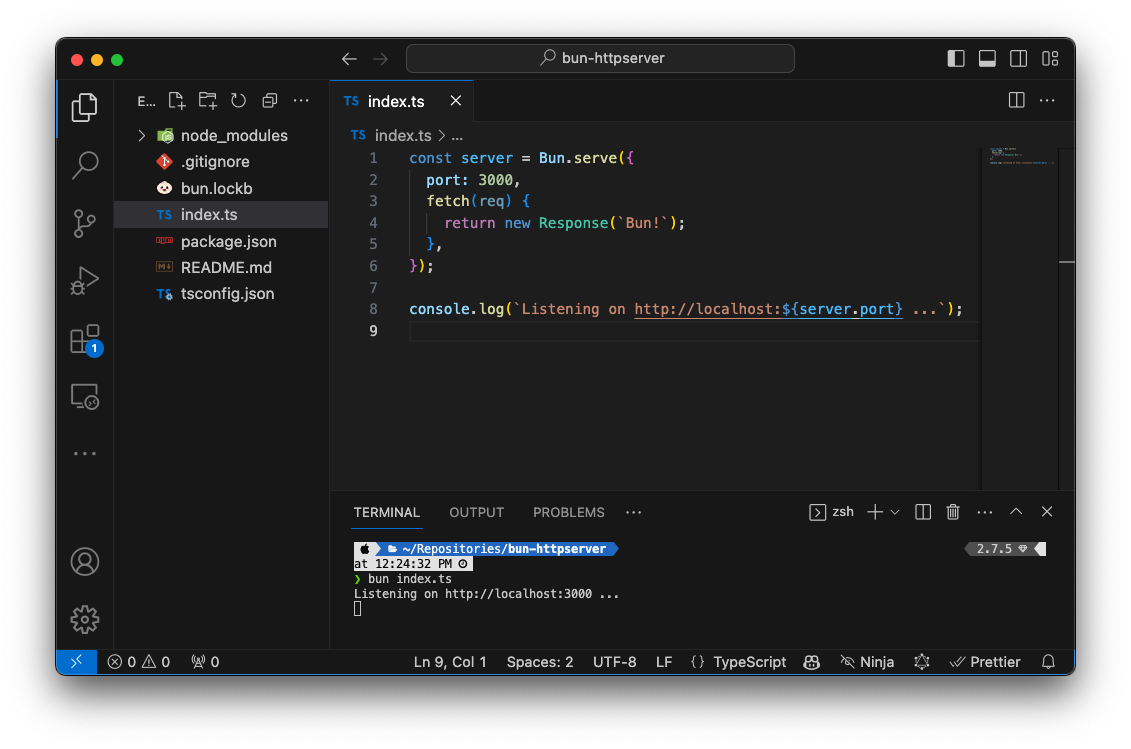Toggle Ninja mode in the status bar
Viewport: 1131px width, 749px height.
pyautogui.click(x=867, y=662)
